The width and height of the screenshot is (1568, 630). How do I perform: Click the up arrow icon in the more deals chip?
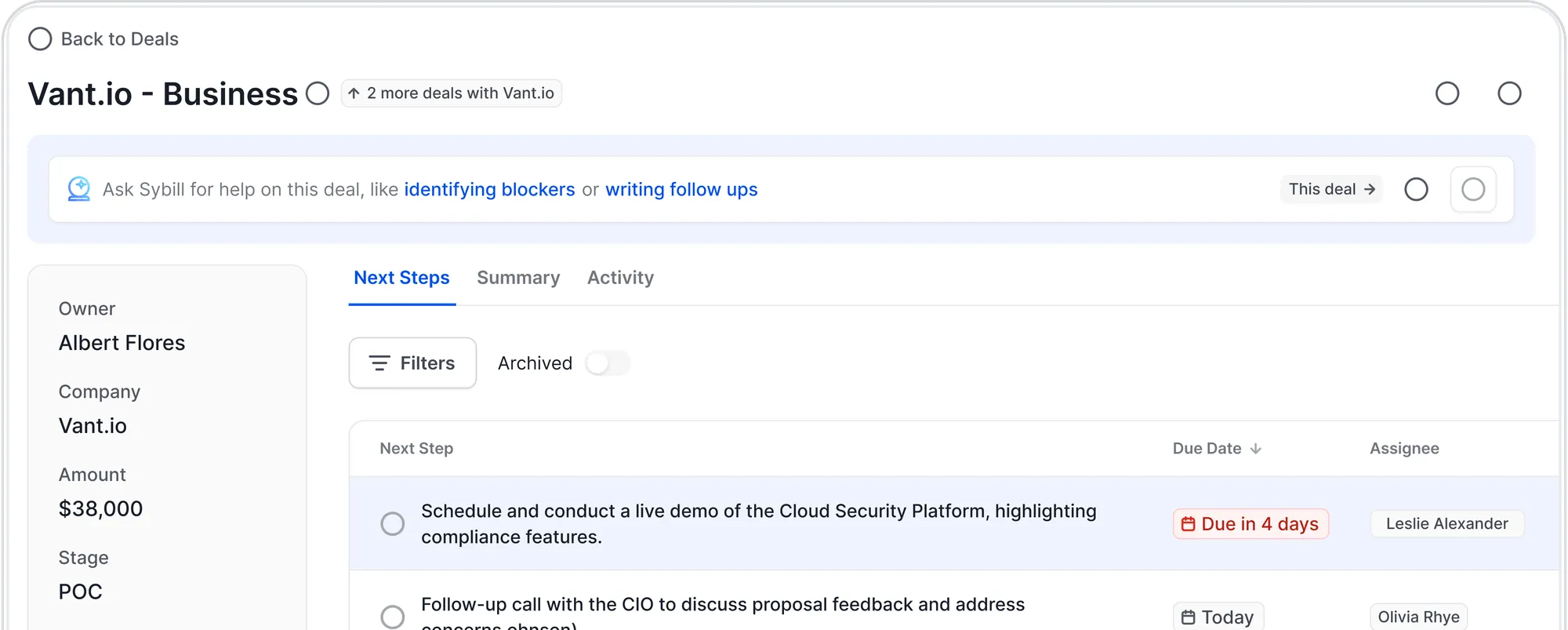point(354,93)
